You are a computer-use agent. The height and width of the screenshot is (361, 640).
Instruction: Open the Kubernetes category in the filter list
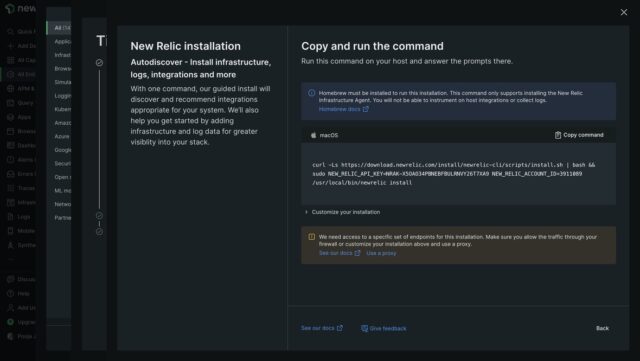pyautogui.click(x=62, y=109)
